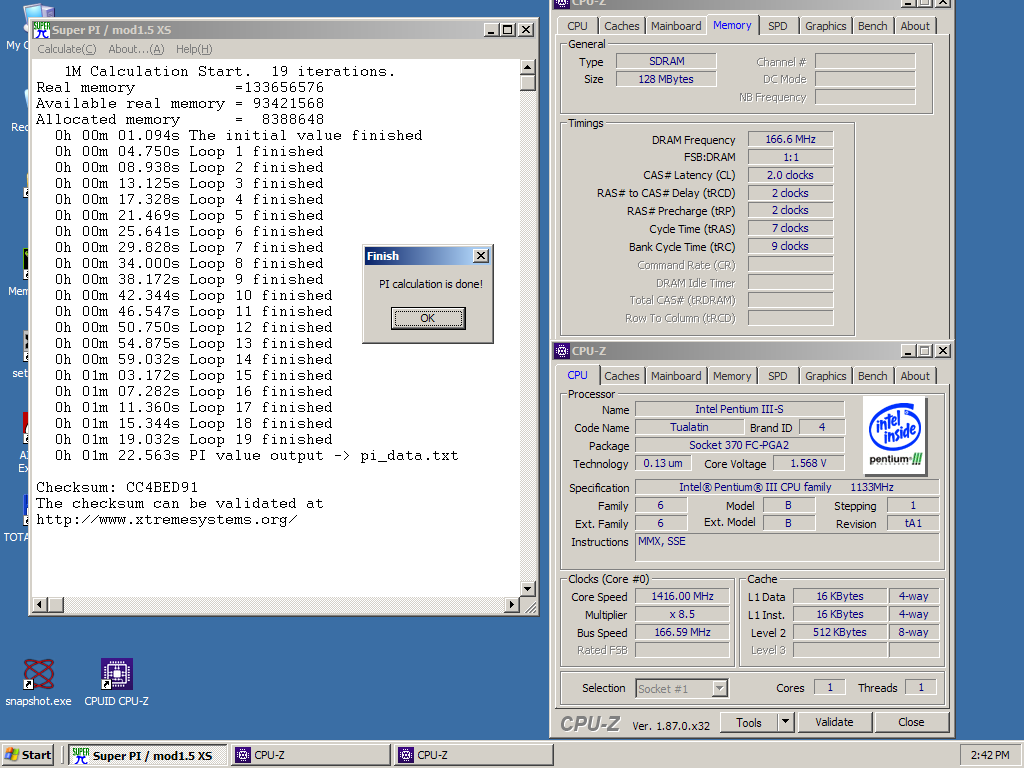Click the lower CPU-Z window title icon

(x=562, y=351)
